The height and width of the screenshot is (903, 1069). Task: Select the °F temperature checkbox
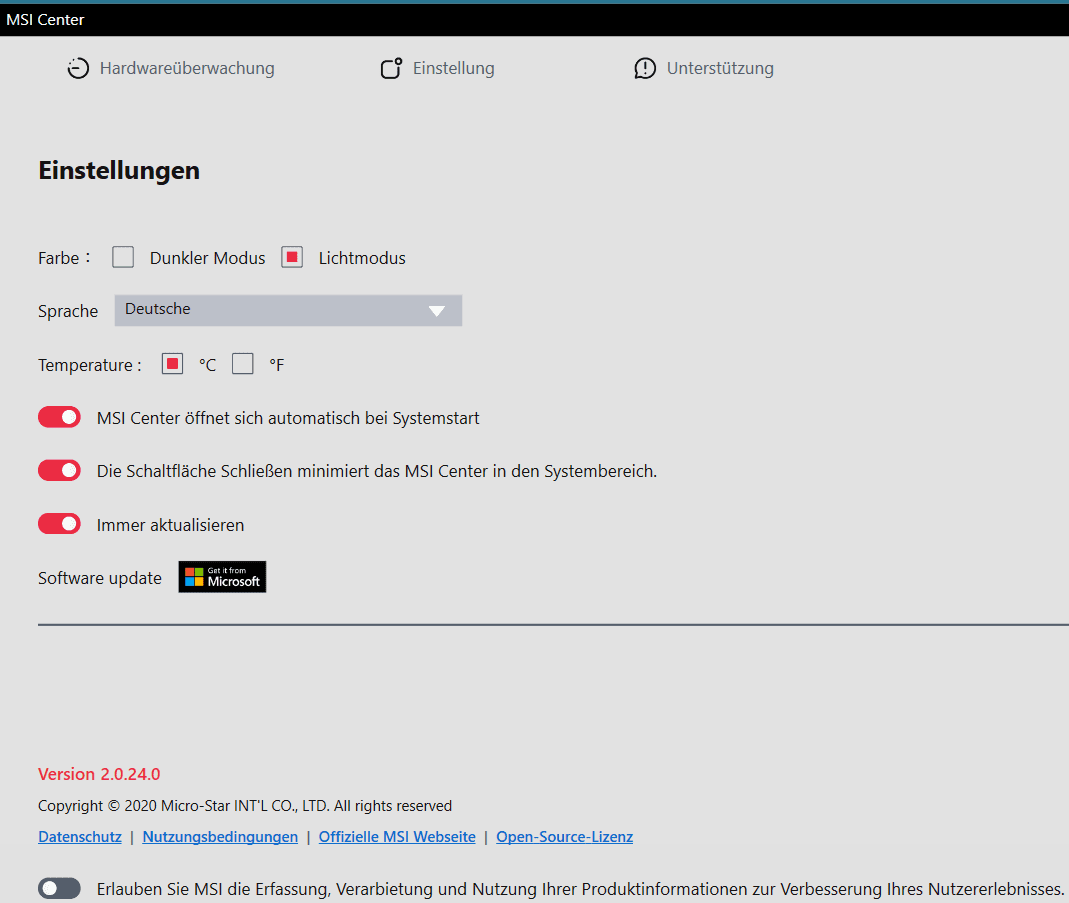243,364
